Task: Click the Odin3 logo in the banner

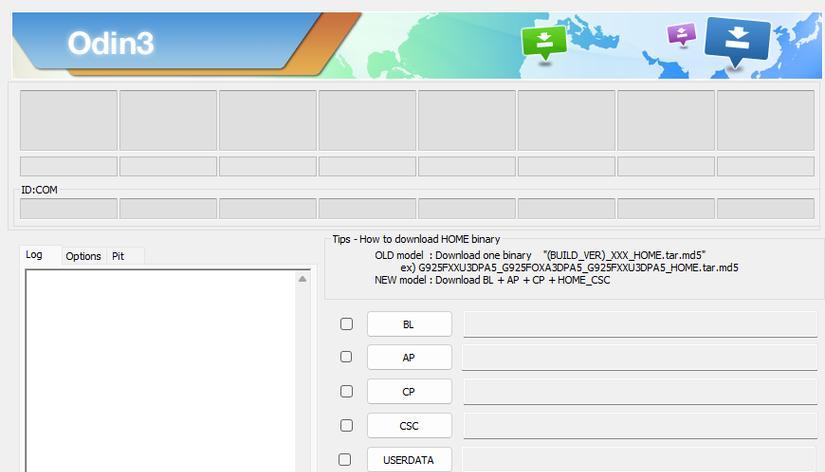Action: point(110,43)
